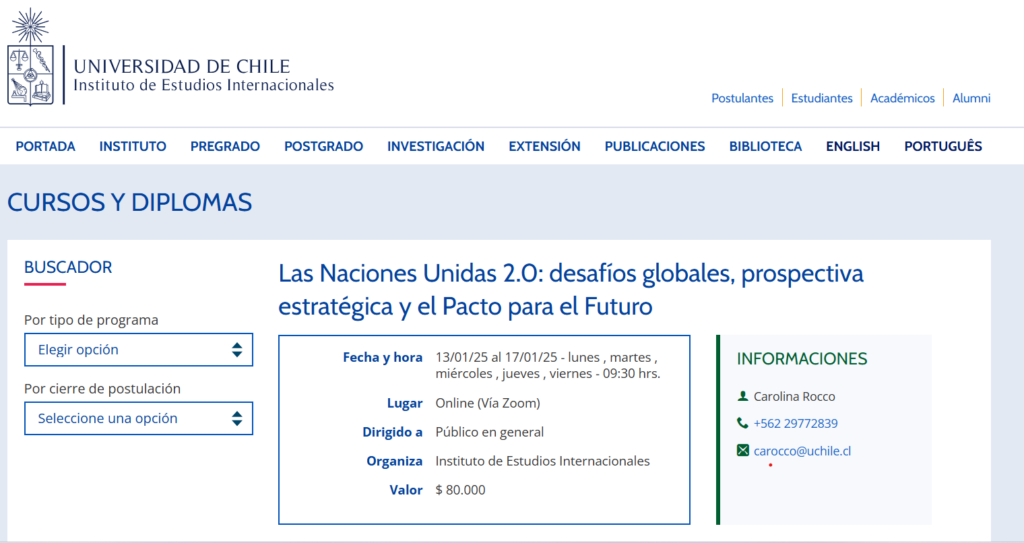Follow the Postulantes link
1024x543 pixels.
pos(742,98)
